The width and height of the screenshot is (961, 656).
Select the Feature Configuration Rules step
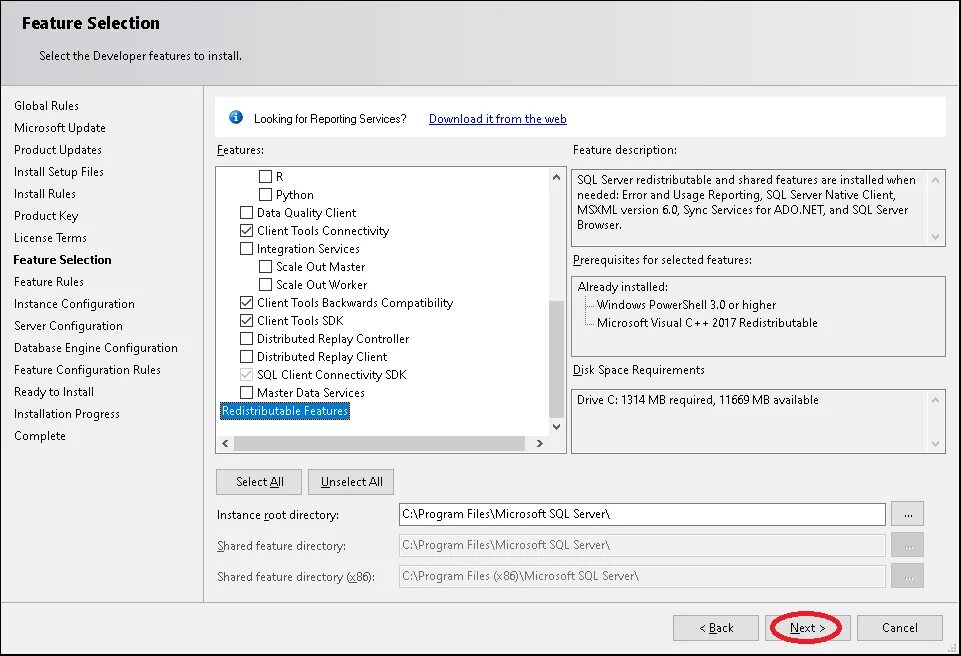[87, 370]
